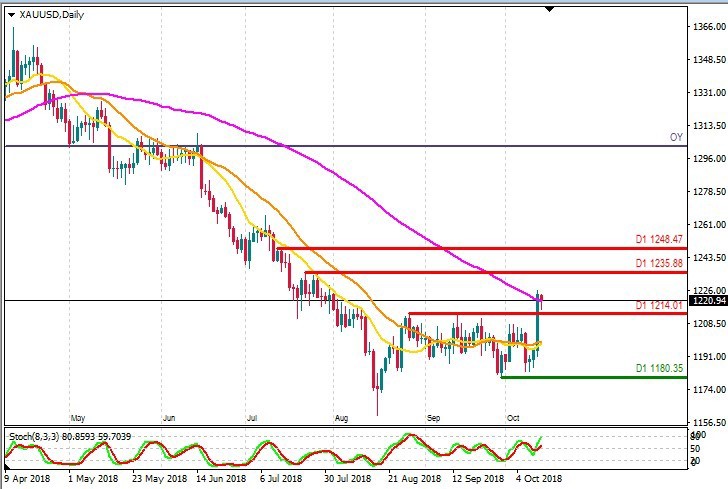Click the Stoch(8,3,3) indicator label

(x=70, y=437)
